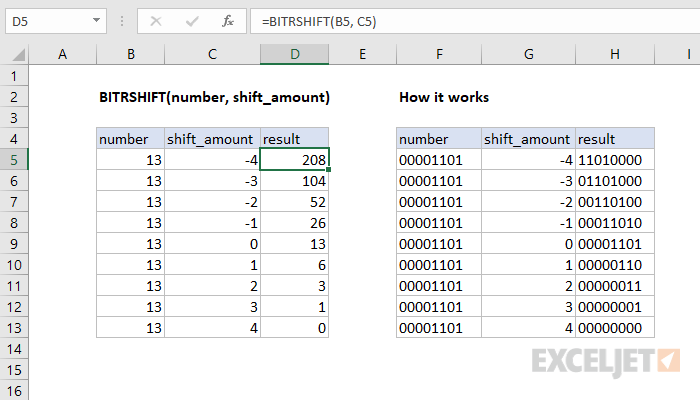Select number cell B5 showing 13
Image resolution: width=700 pixels, height=400 pixels.
click(x=130, y=160)
